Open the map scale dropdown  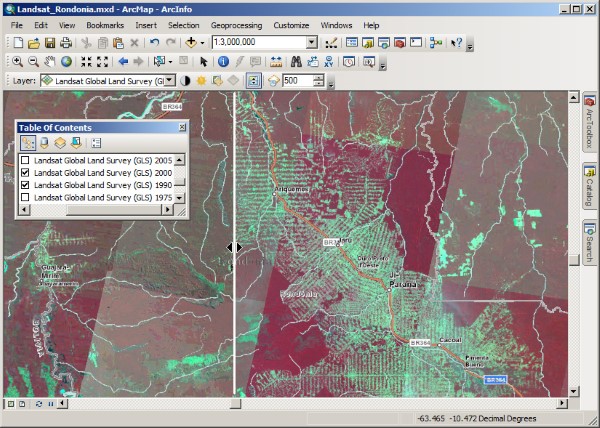[312, 42]
